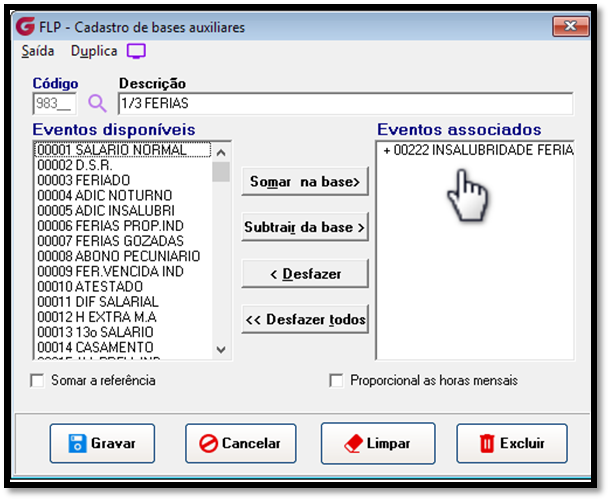Screen dimensions: 610x501
Task: Select 00002 D.S.R. event
Action: coord(123,165)
